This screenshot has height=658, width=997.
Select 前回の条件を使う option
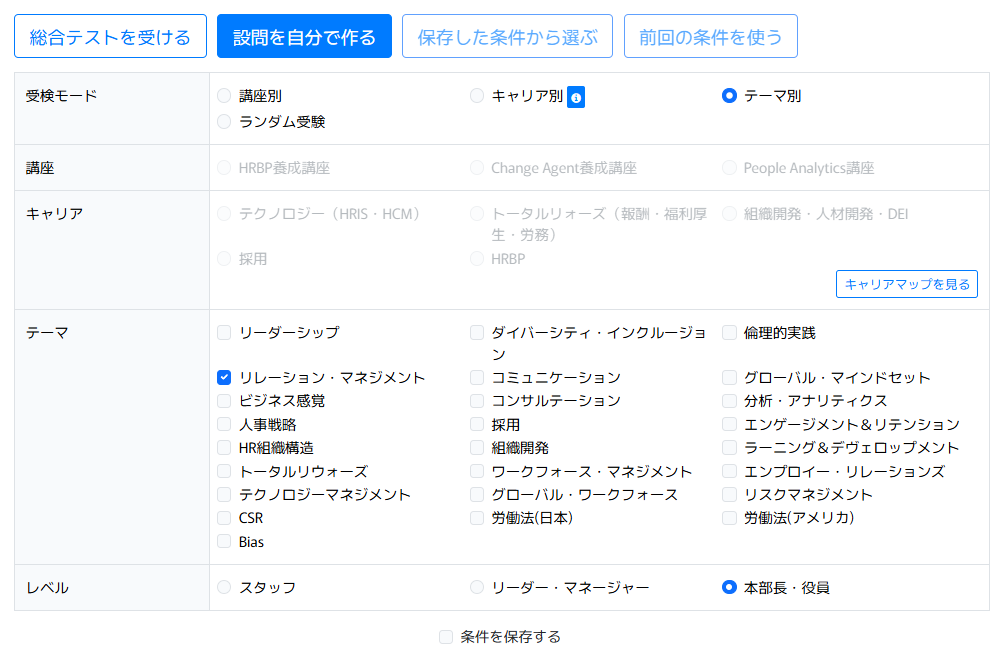pos(710,37)
